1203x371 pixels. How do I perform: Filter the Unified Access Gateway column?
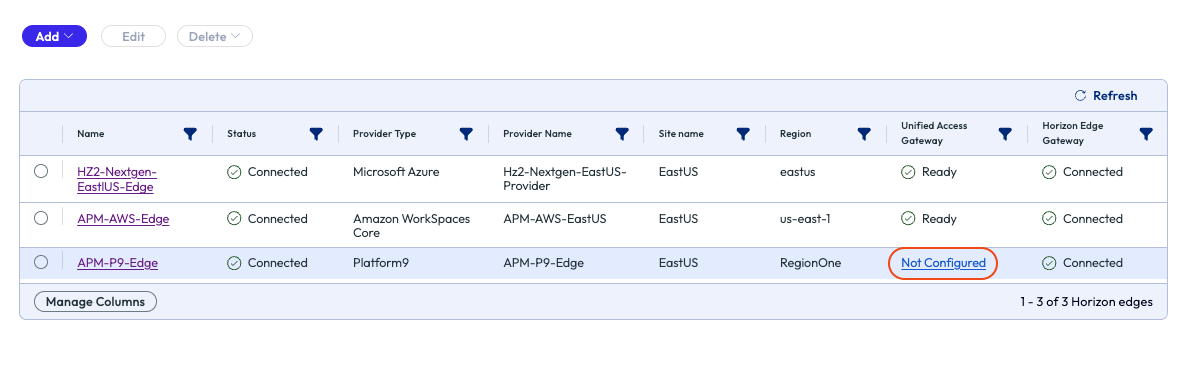[1006, 133]
